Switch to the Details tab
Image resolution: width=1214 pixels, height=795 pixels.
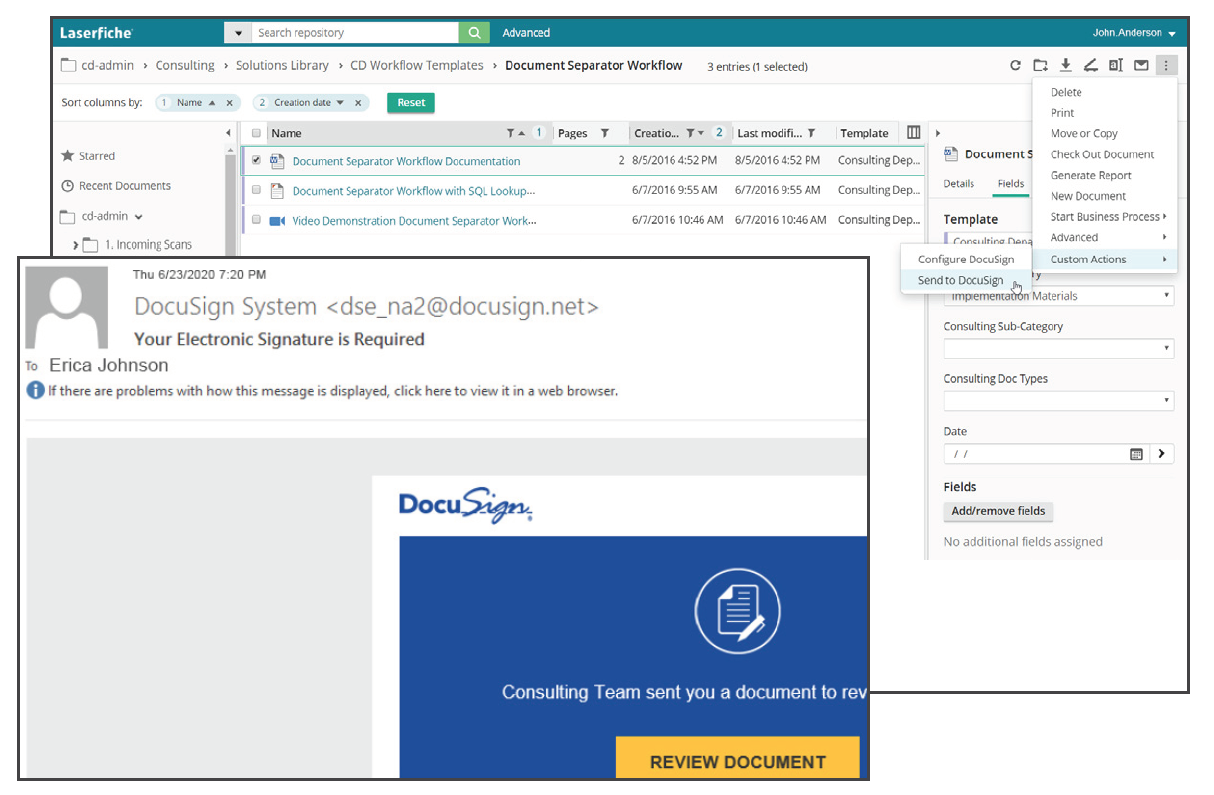[958, 184]
